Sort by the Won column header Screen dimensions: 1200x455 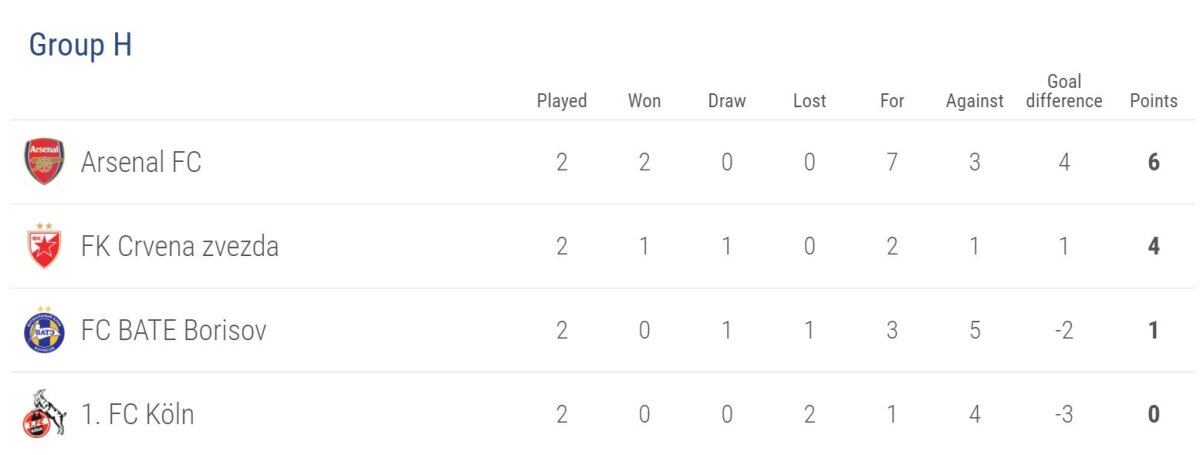pyautogui.click(x=644, y=101)
